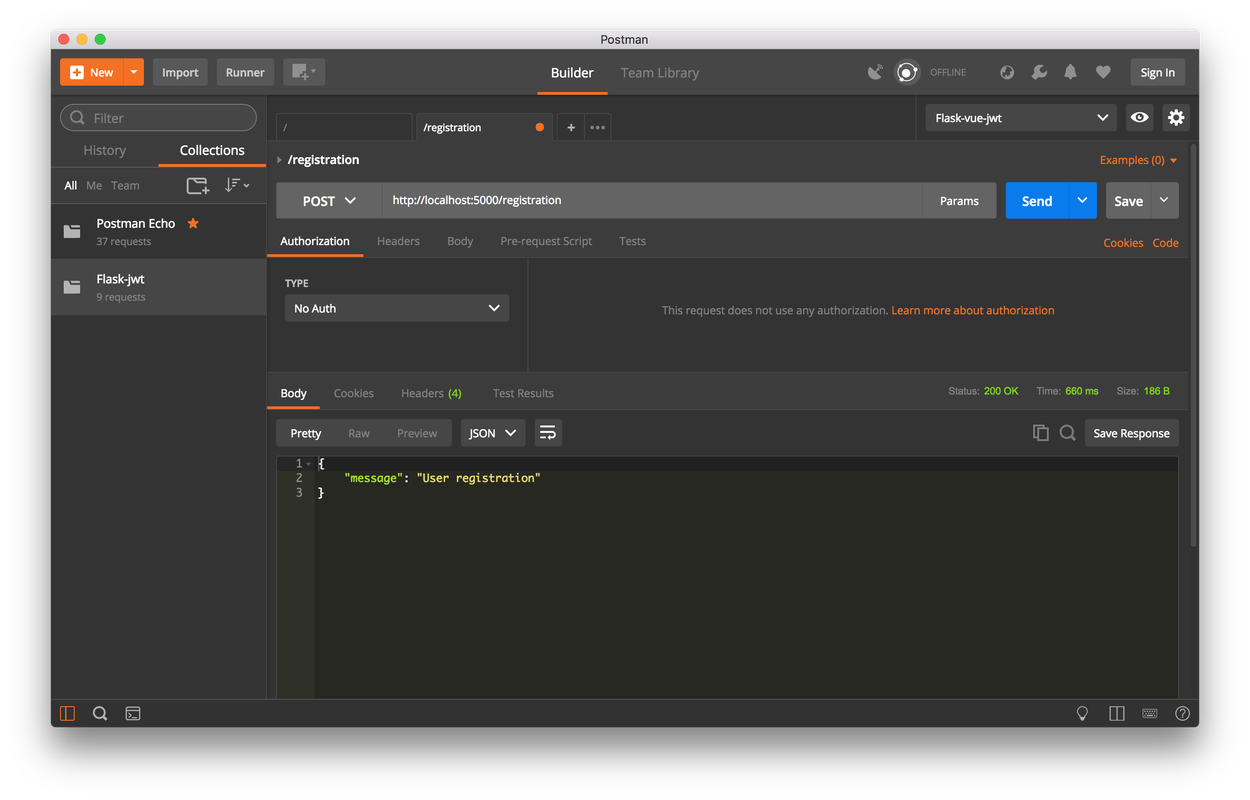Open Postman Echo collection folder
The image size is (1250, 800).
tap(159, 231)
